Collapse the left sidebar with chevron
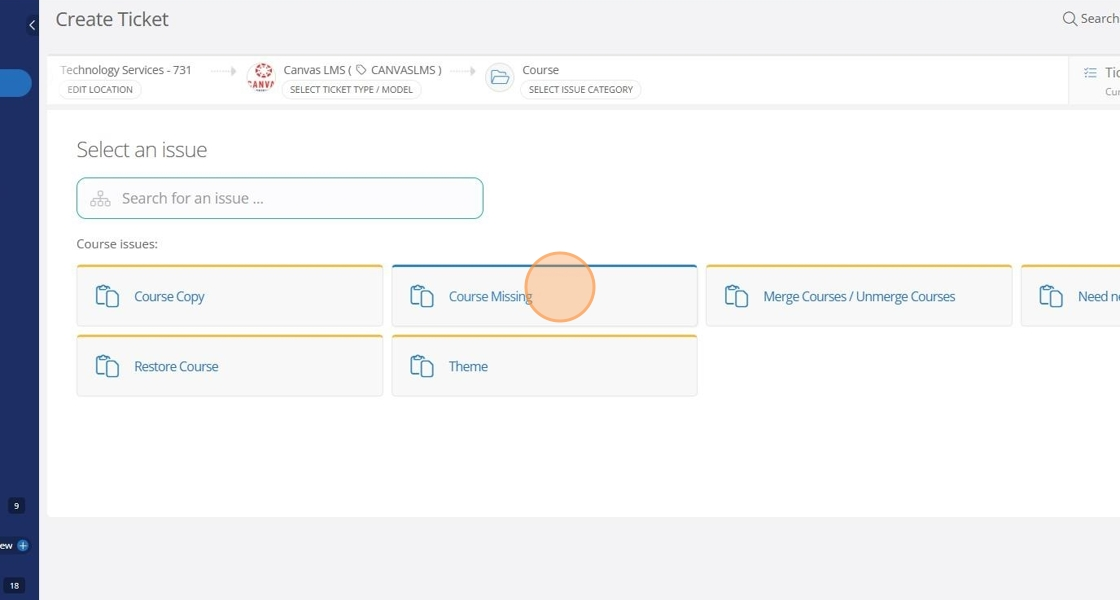Viewport: 1120px width, 600px height. coord(32,25)
